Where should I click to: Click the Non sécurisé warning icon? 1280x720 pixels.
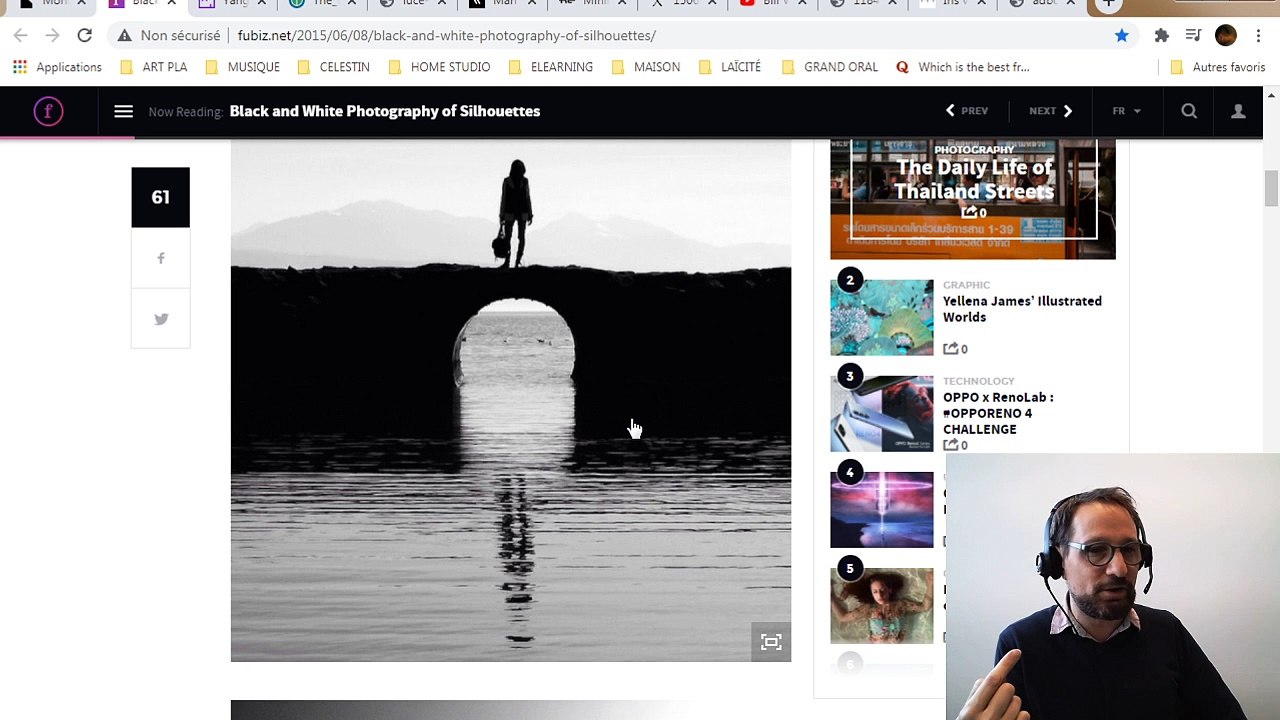coord(124,35)
